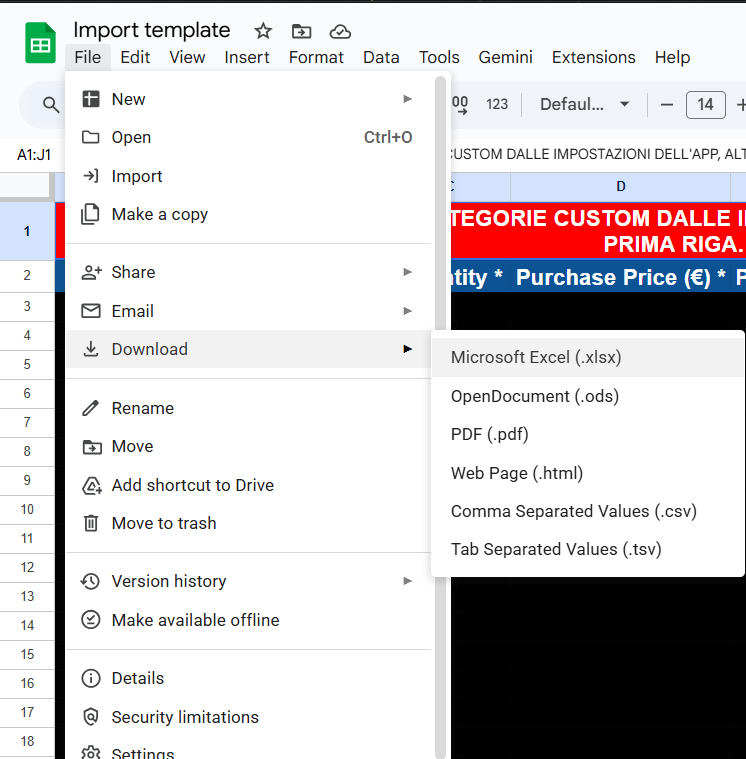
Task: Click the search magnifier icon in toolbar
Action: (51, 104)
